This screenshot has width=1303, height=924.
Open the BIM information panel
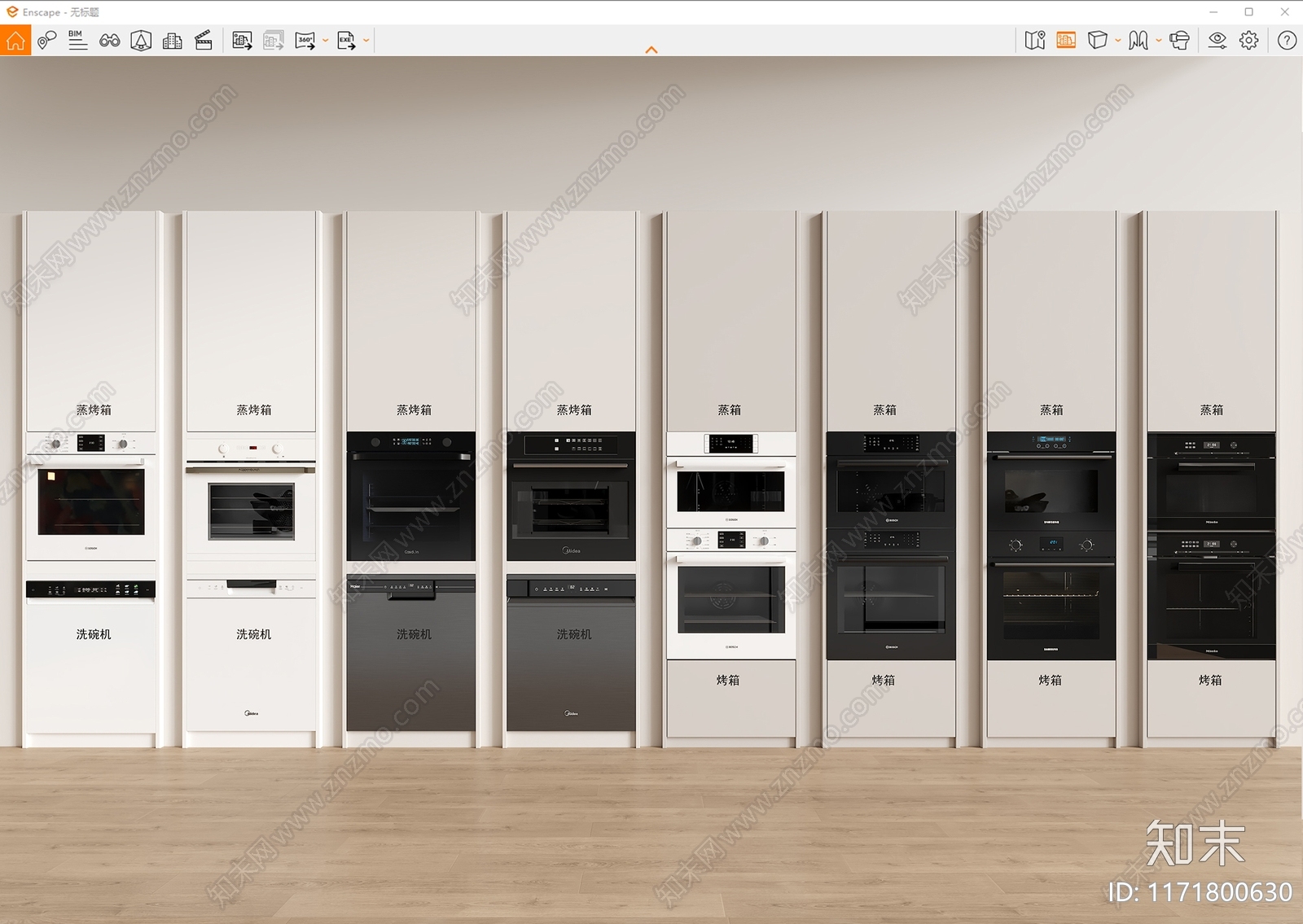point(77,40)
